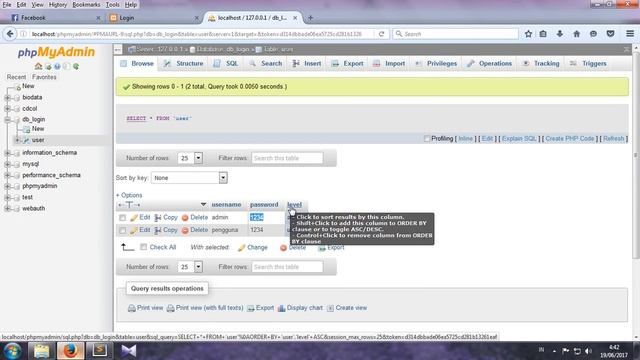Click Change under With selected
This screenshot has height=360, width=640.
253,247
